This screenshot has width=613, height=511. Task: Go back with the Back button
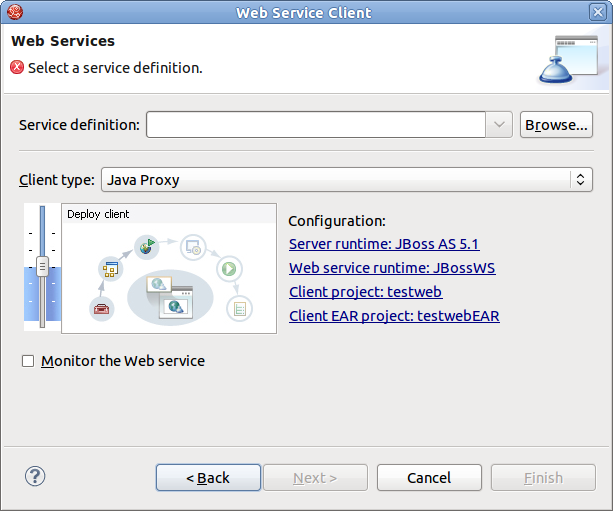click(x=208, y=478)
